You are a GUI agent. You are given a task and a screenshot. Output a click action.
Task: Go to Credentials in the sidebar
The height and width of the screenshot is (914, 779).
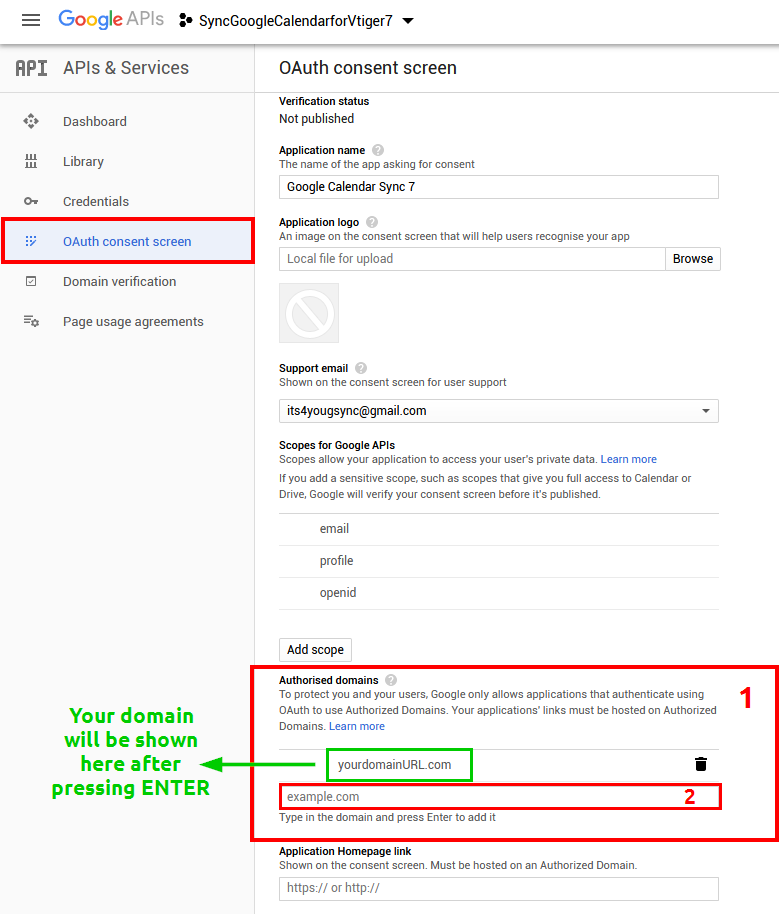pyautogui.click(x=96, y=201)
